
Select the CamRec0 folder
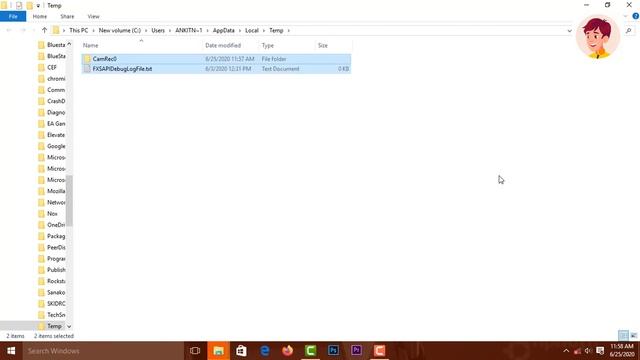[x=216, y=59]
